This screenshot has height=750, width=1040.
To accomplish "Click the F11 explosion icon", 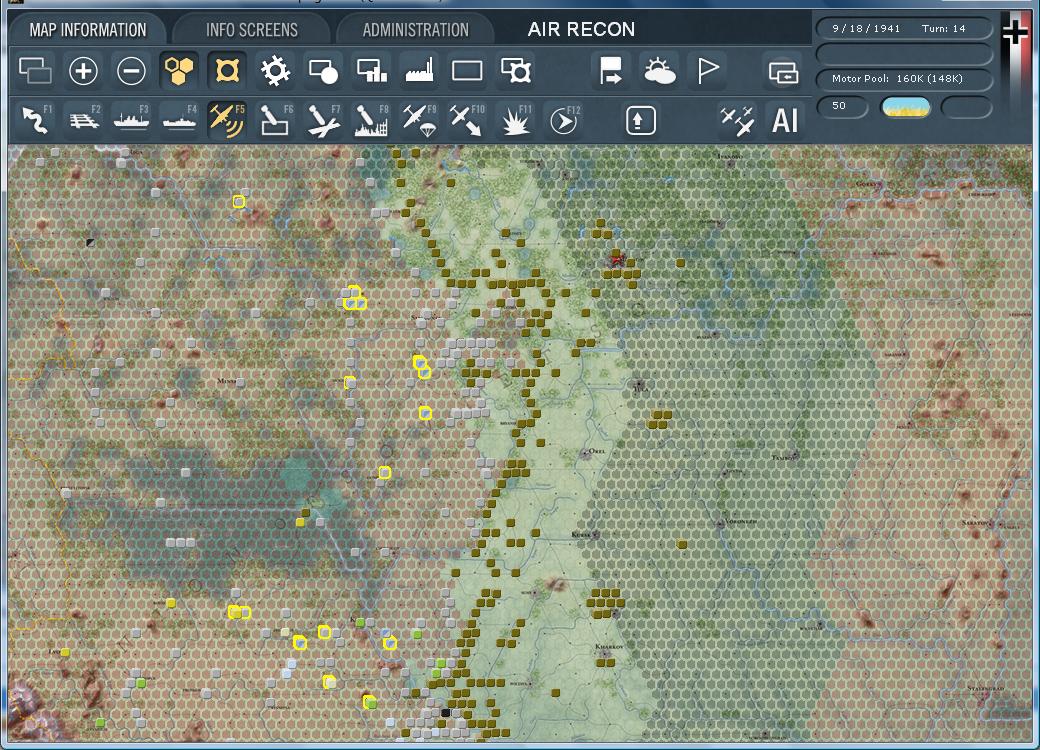I will tap(516, 120).
